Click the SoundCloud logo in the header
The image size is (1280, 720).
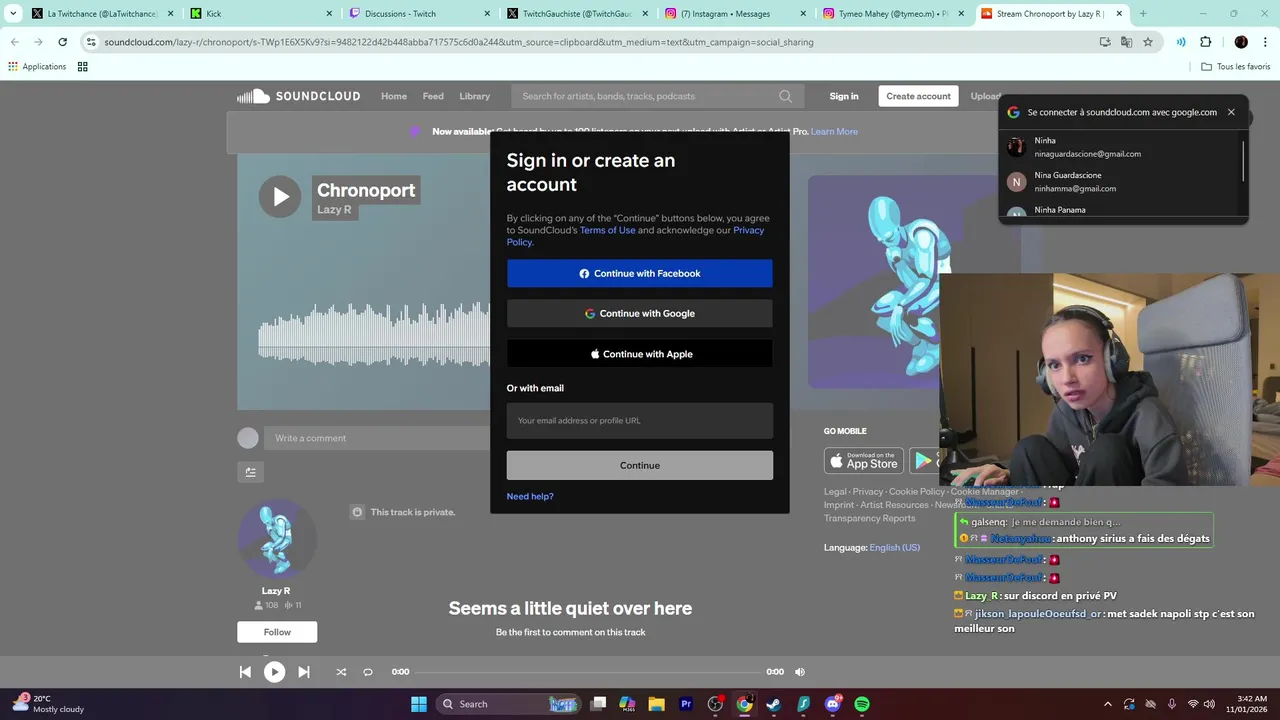pos(298,96)
